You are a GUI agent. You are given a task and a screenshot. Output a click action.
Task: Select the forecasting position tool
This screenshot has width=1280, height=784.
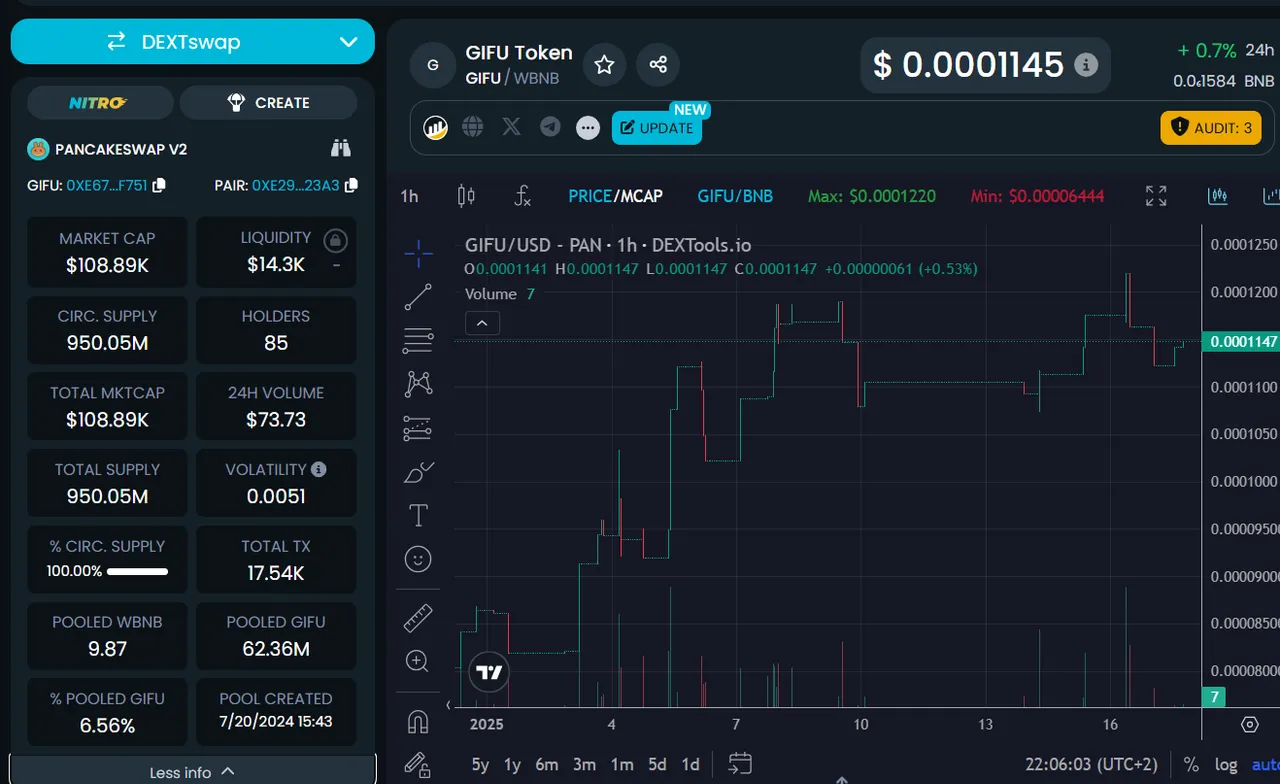418,428
